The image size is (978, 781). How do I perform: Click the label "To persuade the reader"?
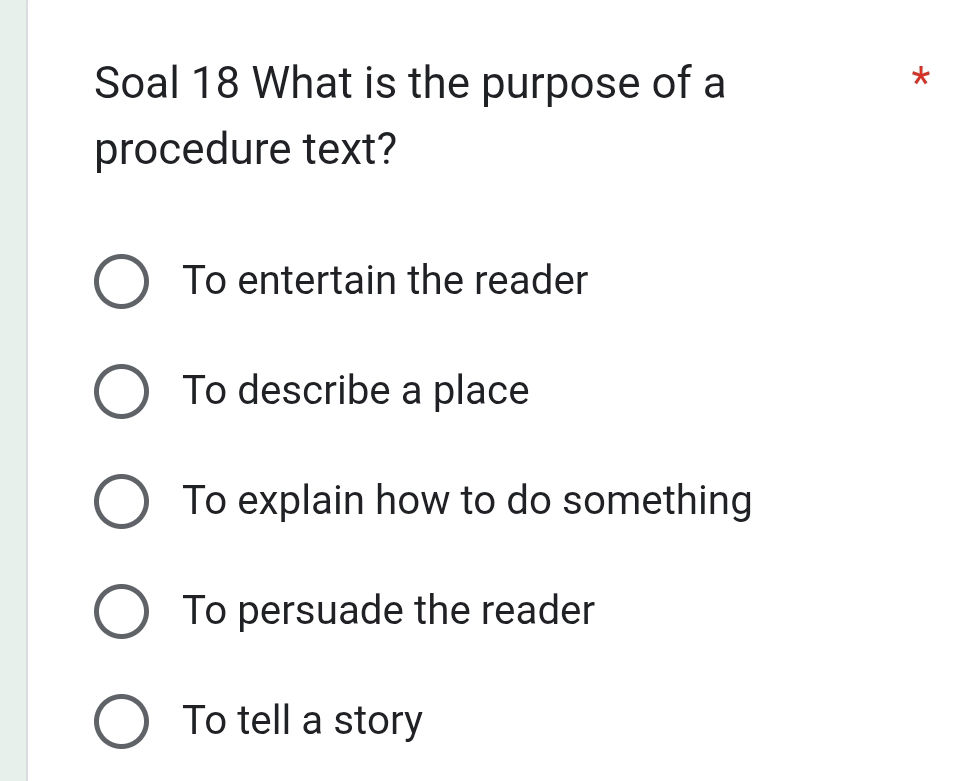point(388,611)
